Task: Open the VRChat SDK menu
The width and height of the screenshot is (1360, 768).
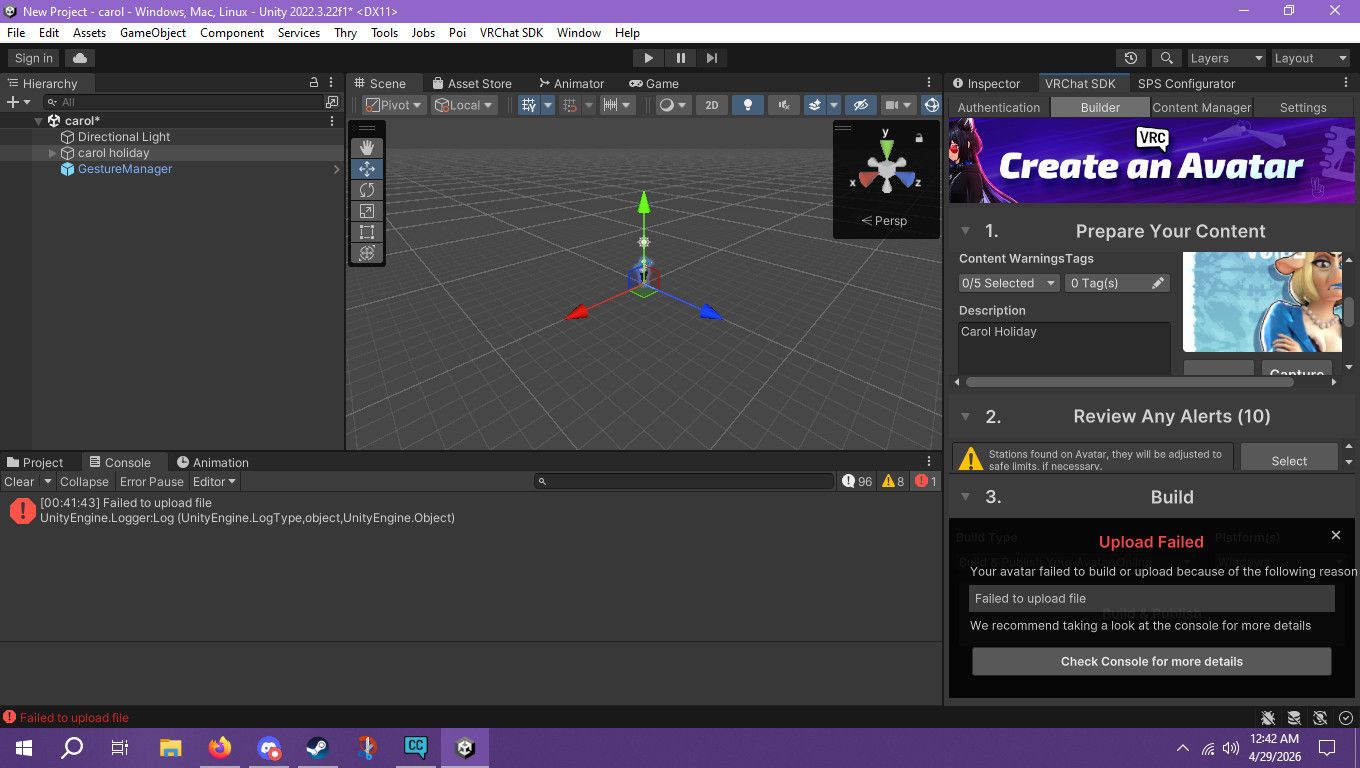Action: click(x=511, y=33)
